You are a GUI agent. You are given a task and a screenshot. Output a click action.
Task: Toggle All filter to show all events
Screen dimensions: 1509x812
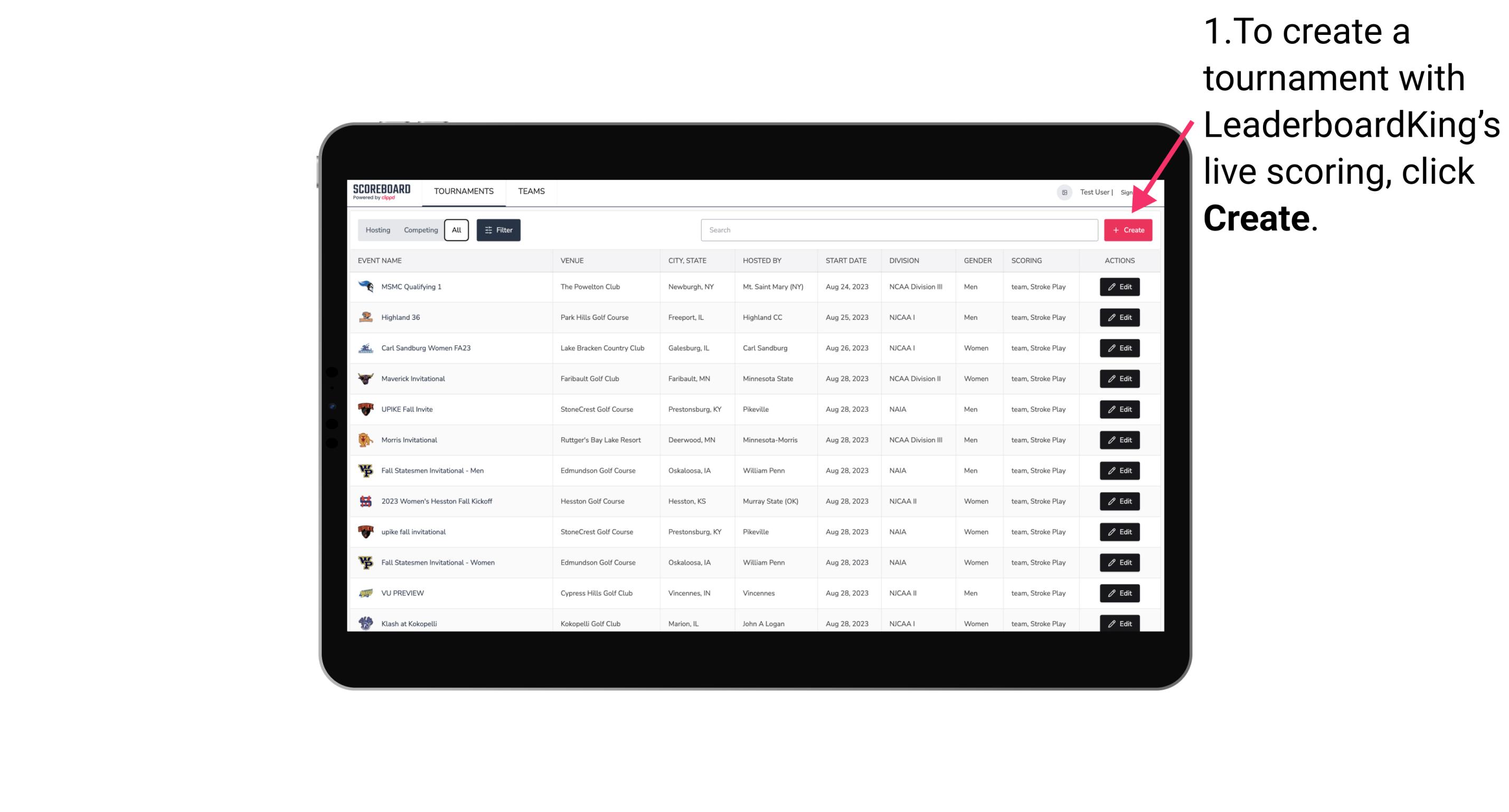pyautogui.click(x=456, y=230)
